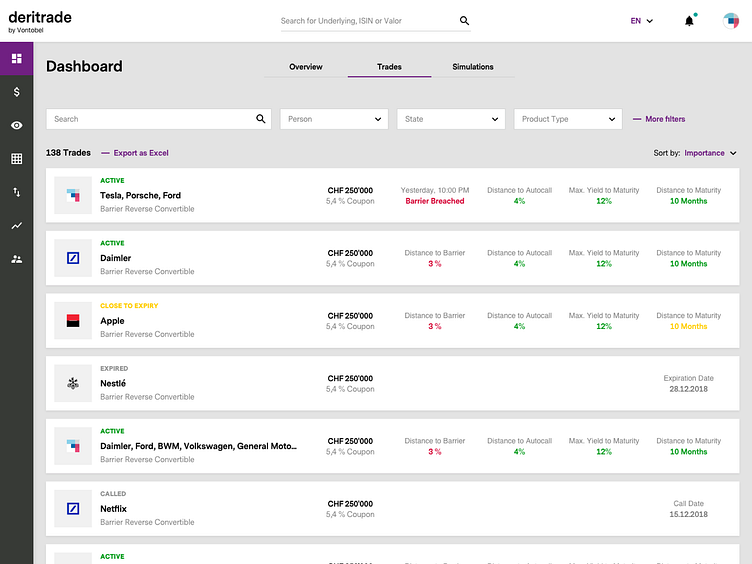The height and width of the screenshot is (564, 752).
Task: Click the Export as Excel link
Action: point(140,153)
